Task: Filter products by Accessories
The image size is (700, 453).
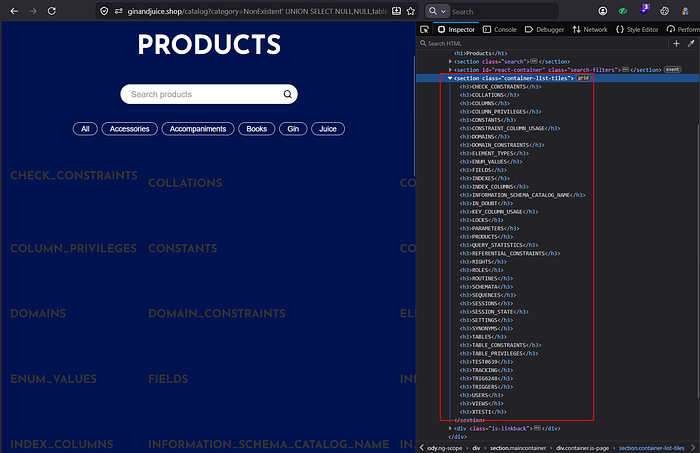Action: point(129,129)
